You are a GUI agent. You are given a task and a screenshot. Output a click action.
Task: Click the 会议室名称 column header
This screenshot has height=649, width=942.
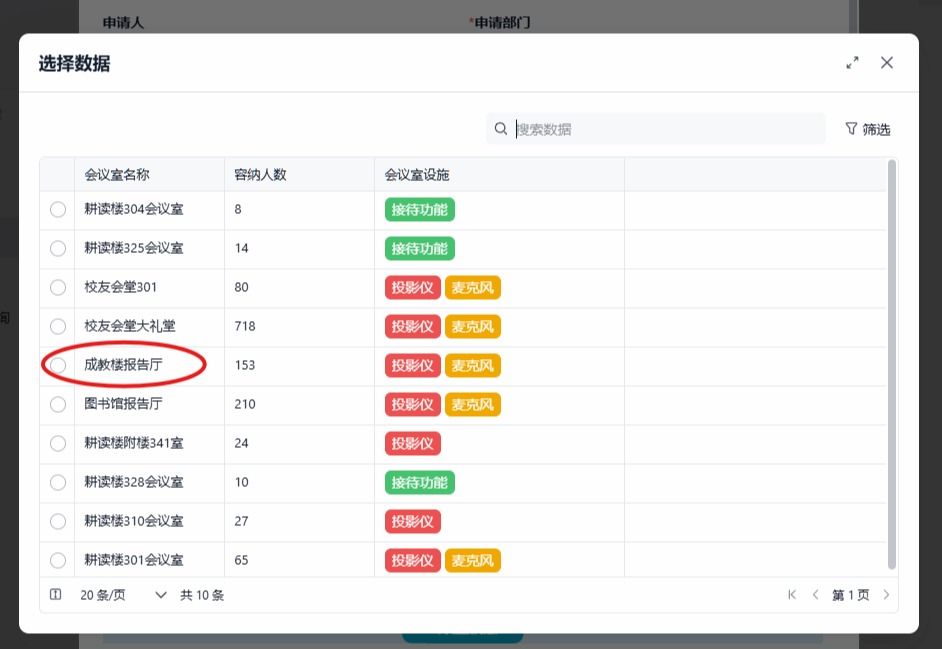point(150,175)
